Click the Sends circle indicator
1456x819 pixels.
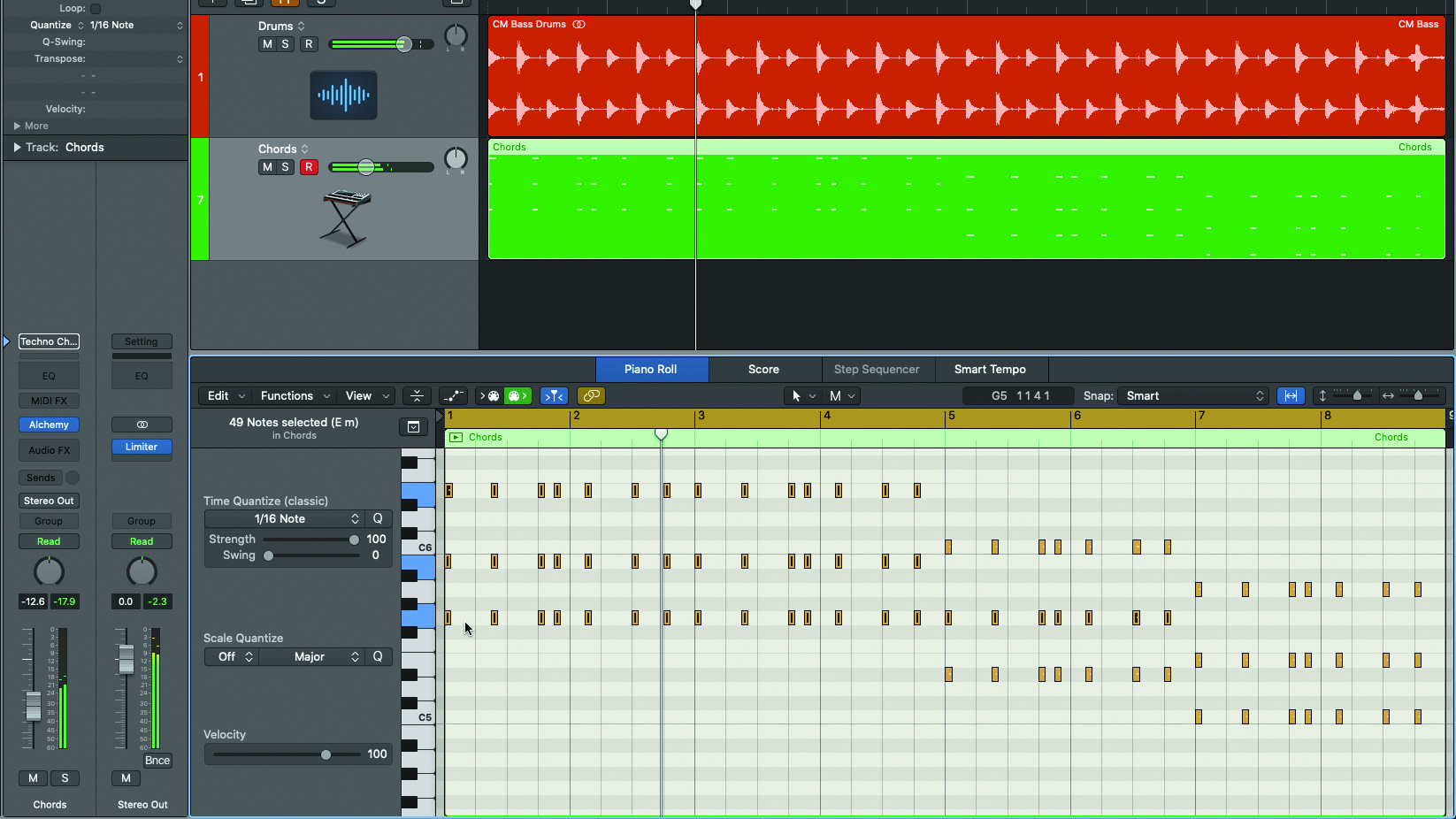[73, 478]
